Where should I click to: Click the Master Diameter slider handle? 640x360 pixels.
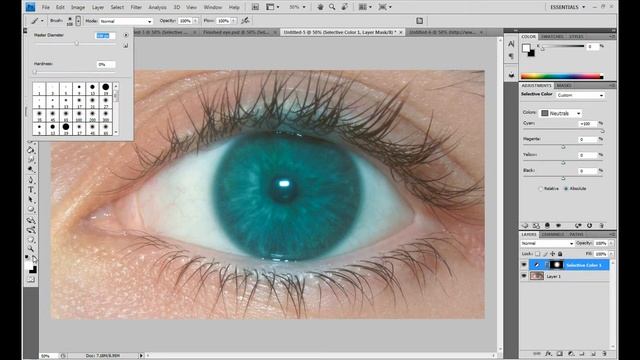[76, 43]
